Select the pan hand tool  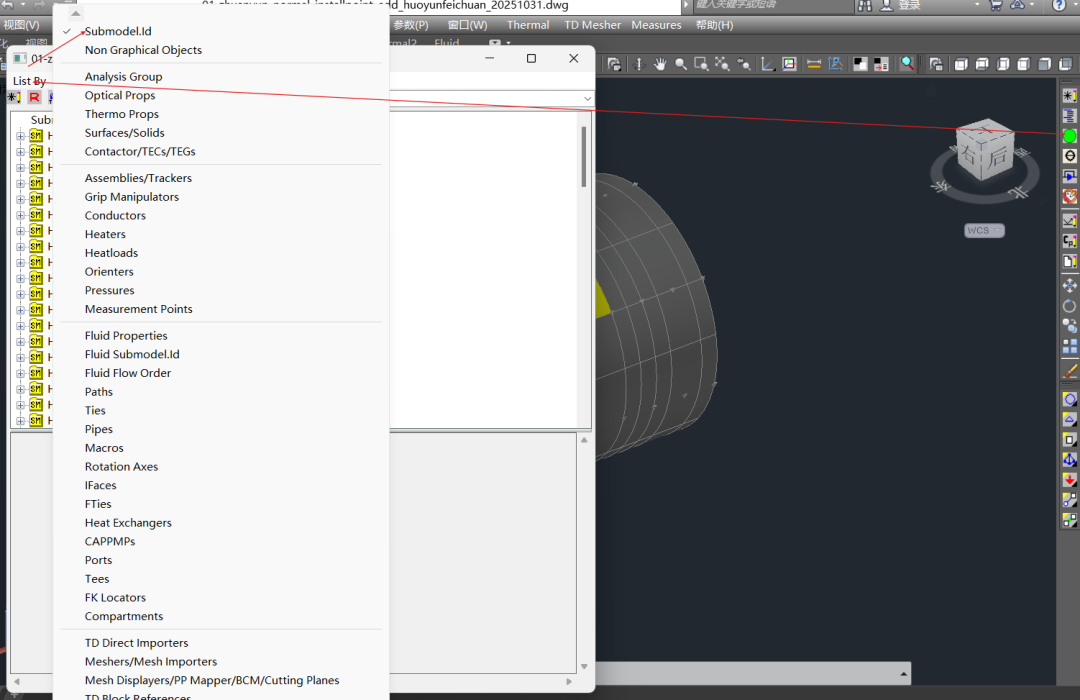click(660, 64)
